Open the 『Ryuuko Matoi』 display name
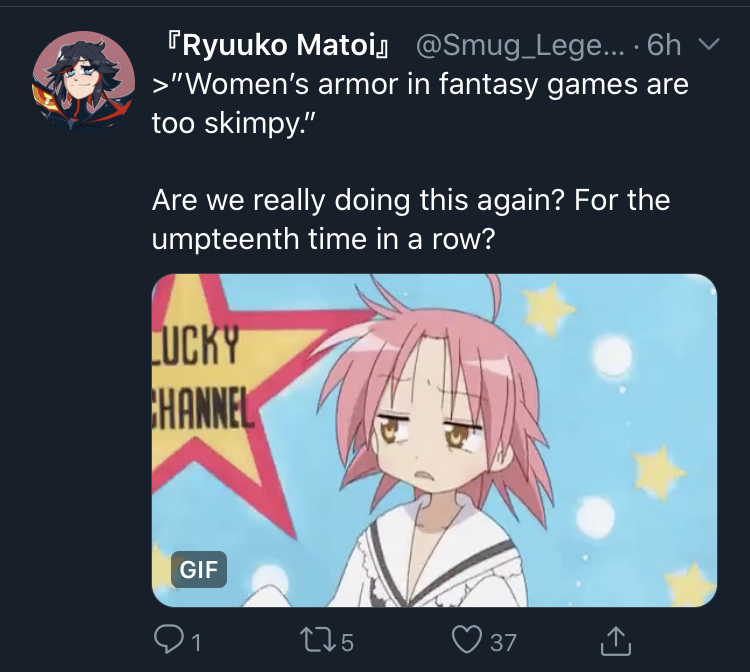 coord(277,45)
